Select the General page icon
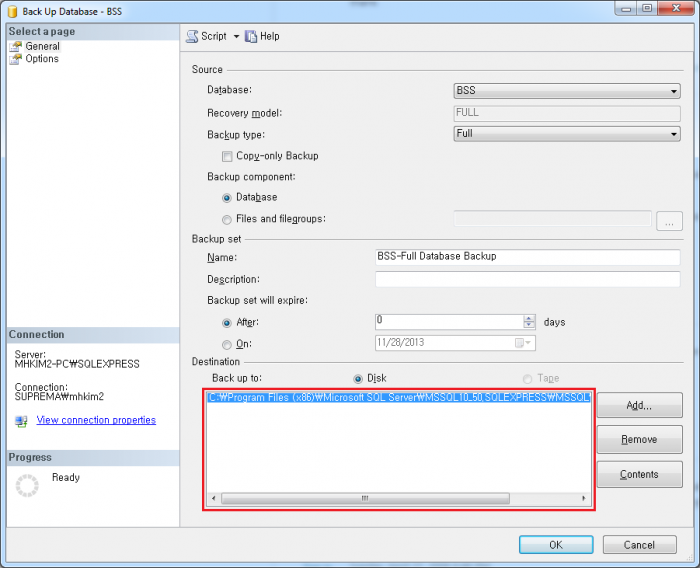Viewport: 700px width, 568px height. [x=16, y=46]
